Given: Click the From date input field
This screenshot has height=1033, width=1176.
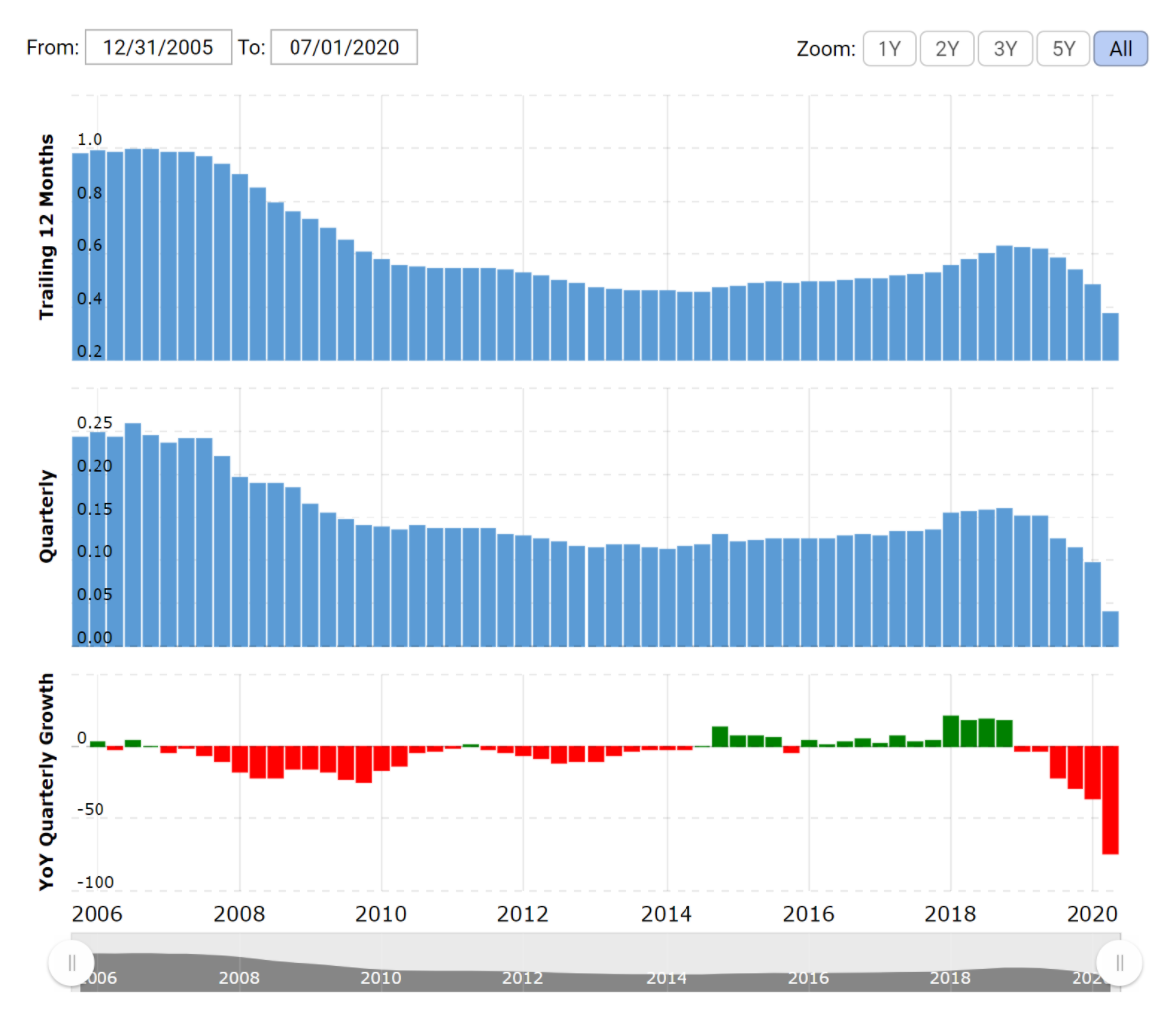Looking at the screenshot, I should pyautogui.click(x=158, y=47).
